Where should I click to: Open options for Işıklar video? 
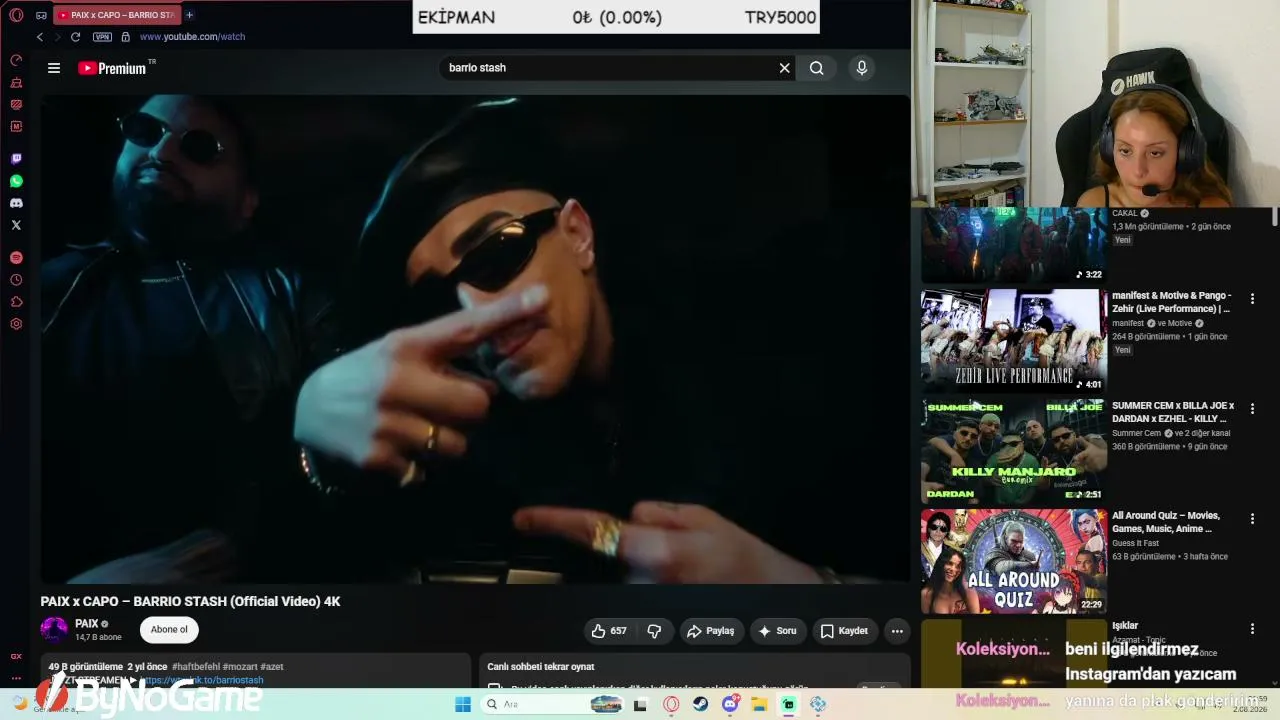1252,629
